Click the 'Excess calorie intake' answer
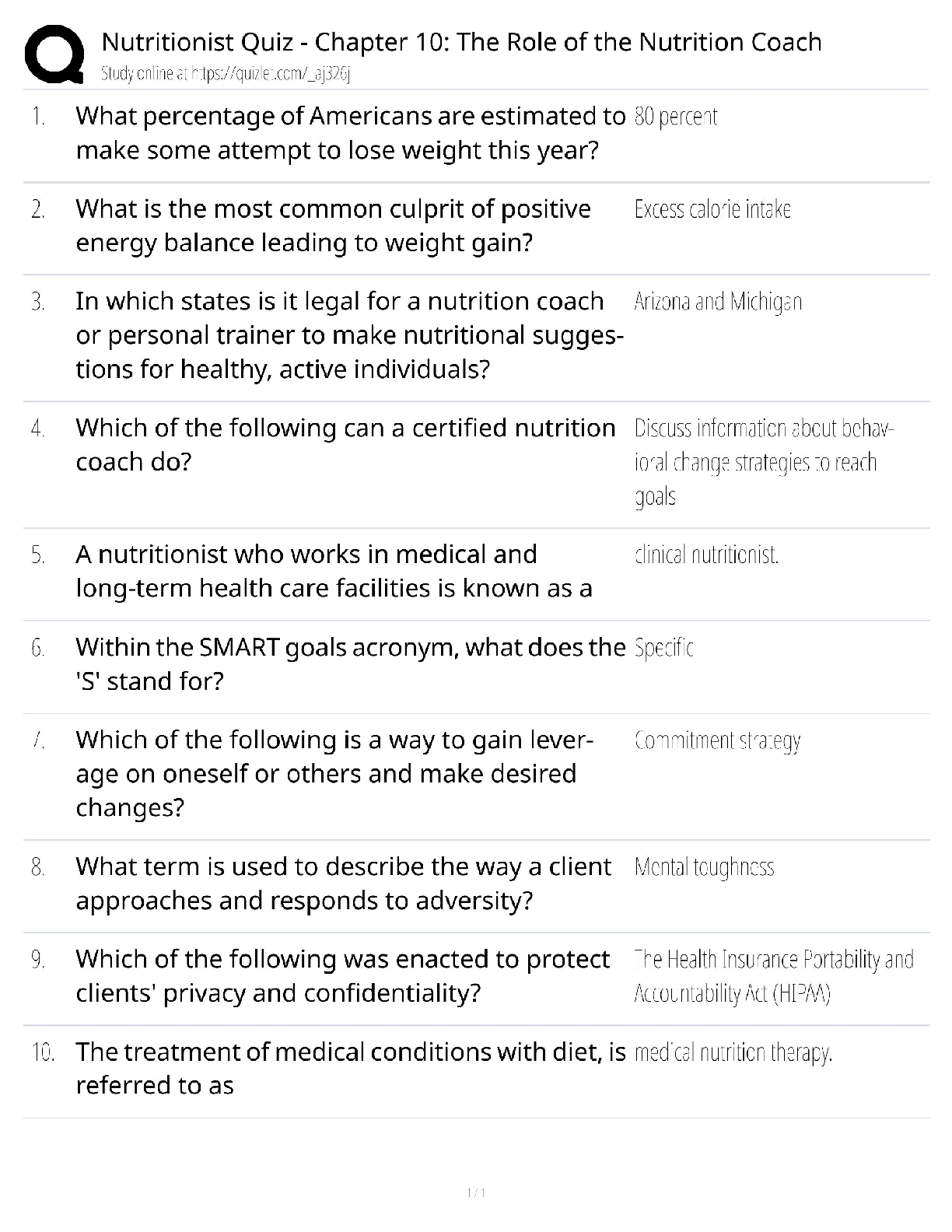Image resolution: width=952 pixels, height=1232 pixels. coord(712,209)
